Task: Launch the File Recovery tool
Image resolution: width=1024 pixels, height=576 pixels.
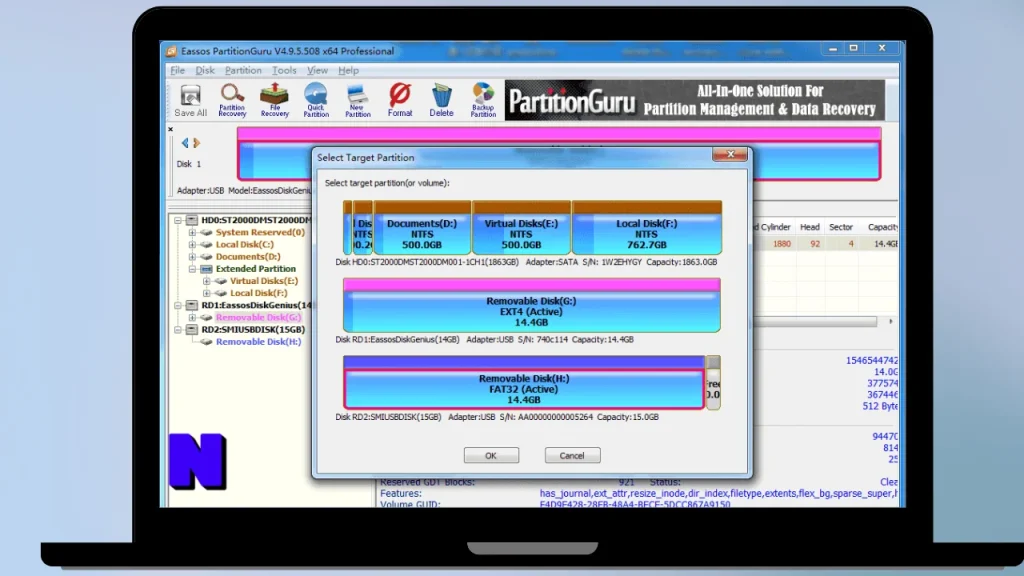Action: [274, 101]
